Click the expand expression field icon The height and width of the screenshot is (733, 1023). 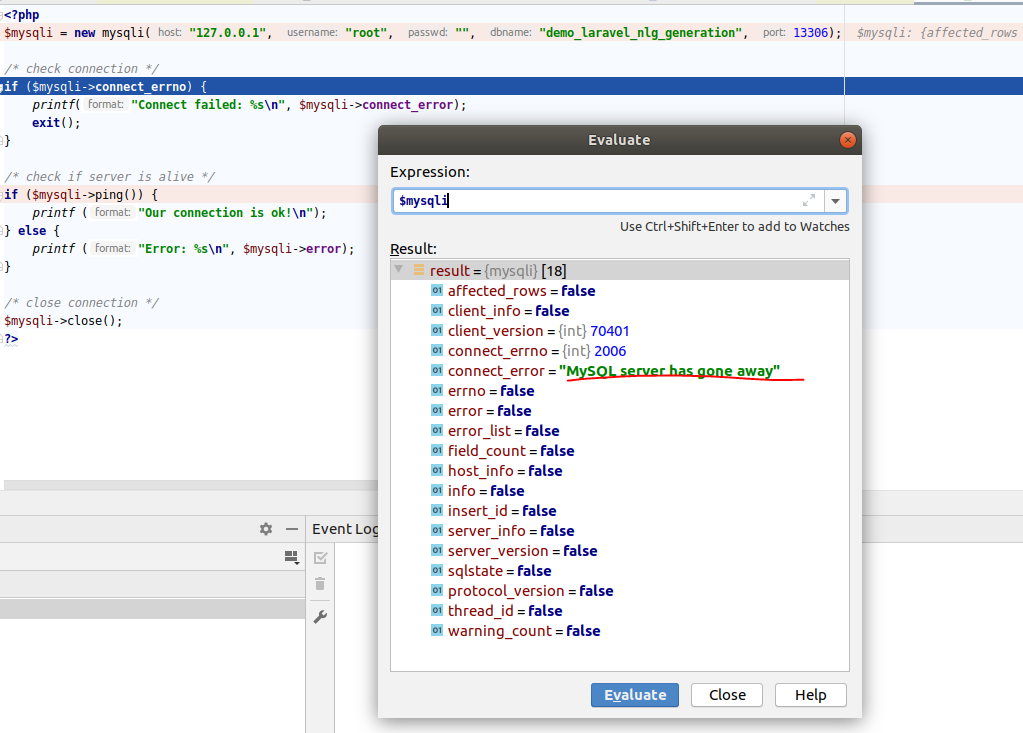809,200
